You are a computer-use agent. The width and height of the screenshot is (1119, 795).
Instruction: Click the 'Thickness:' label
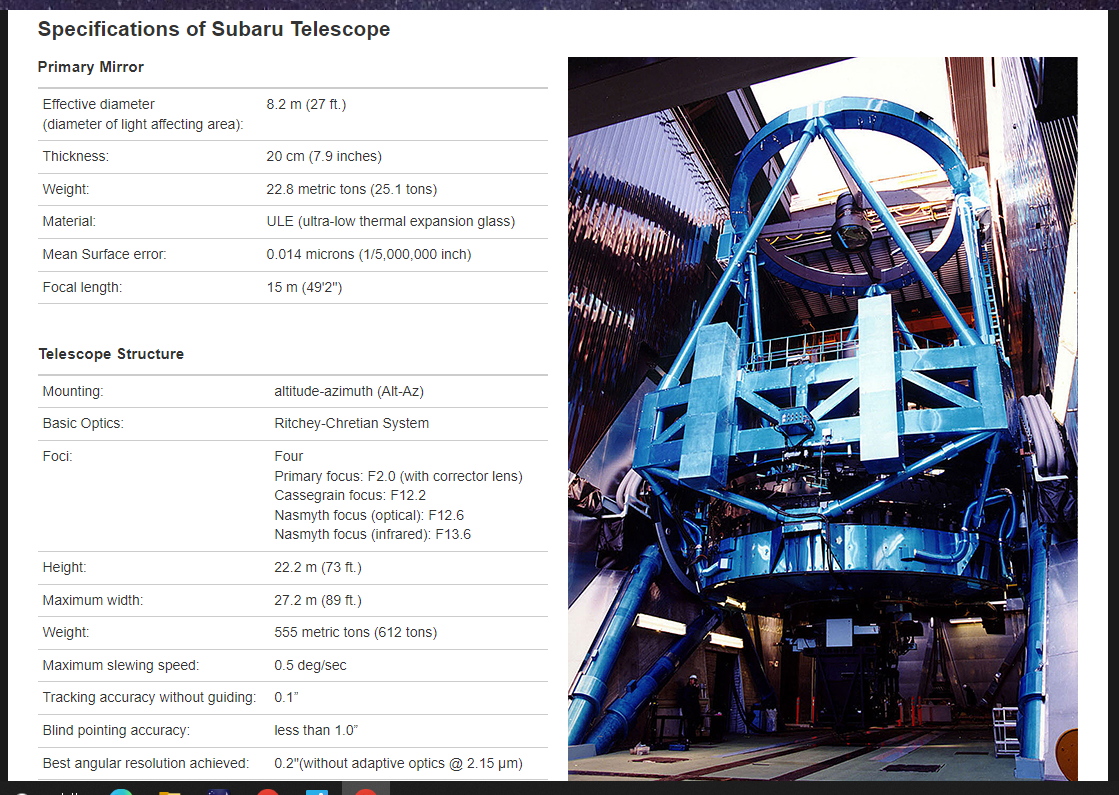pos(76,156)
